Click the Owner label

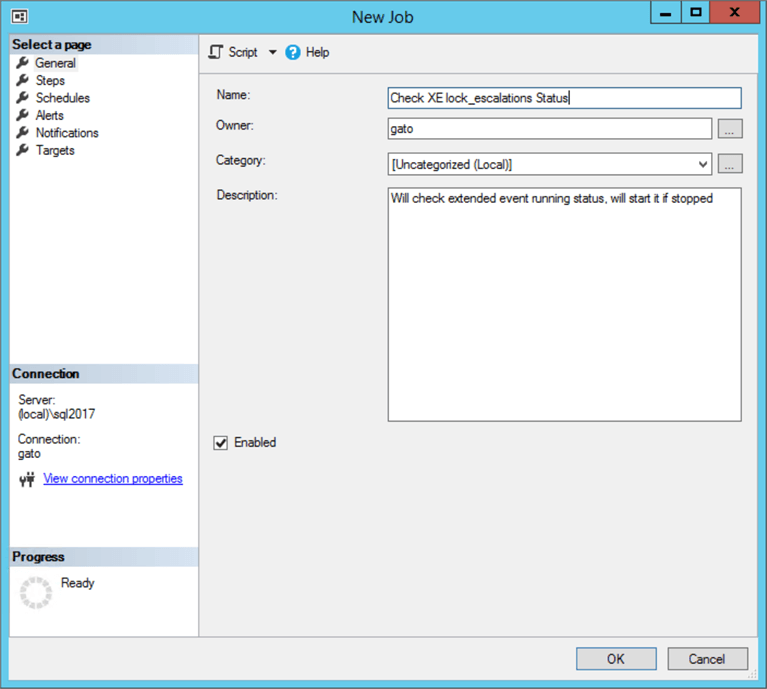coord(235,126)
